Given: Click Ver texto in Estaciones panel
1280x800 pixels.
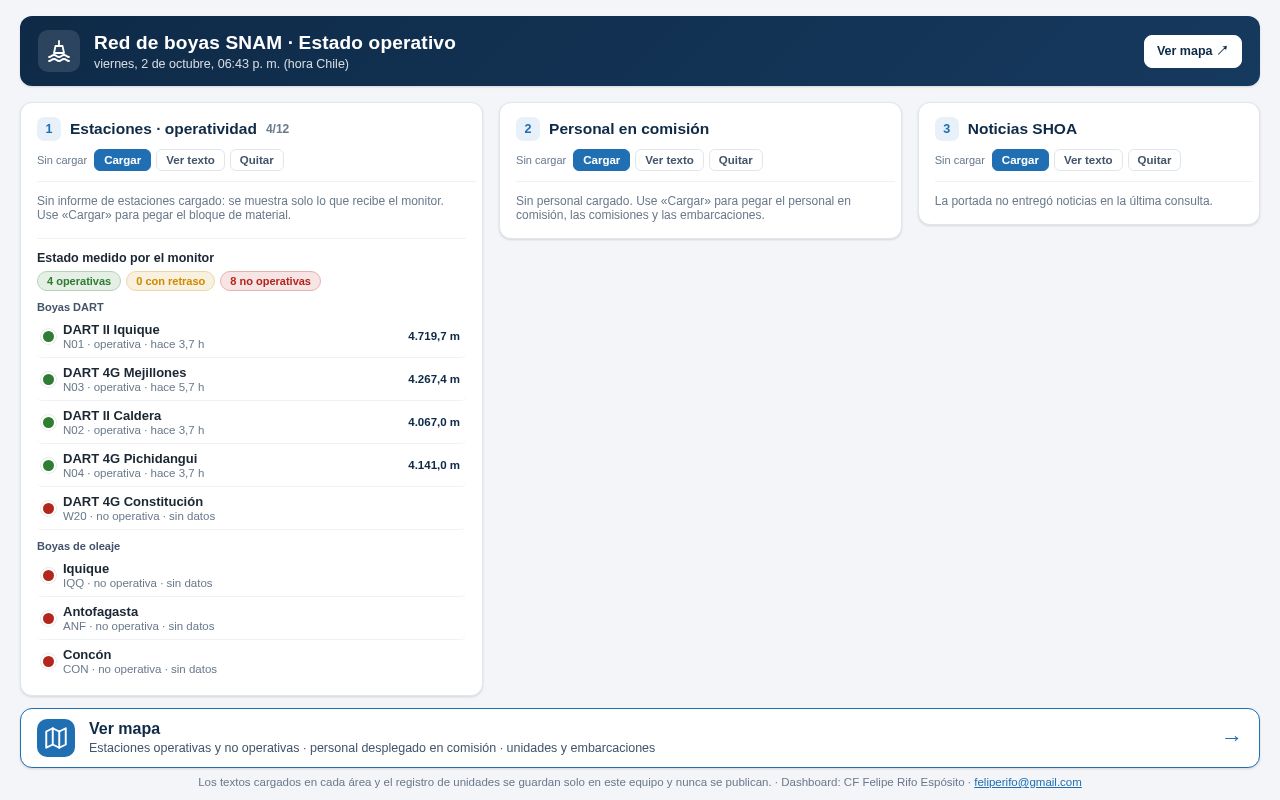Looking at the screenshot, I should coord(190,160).
